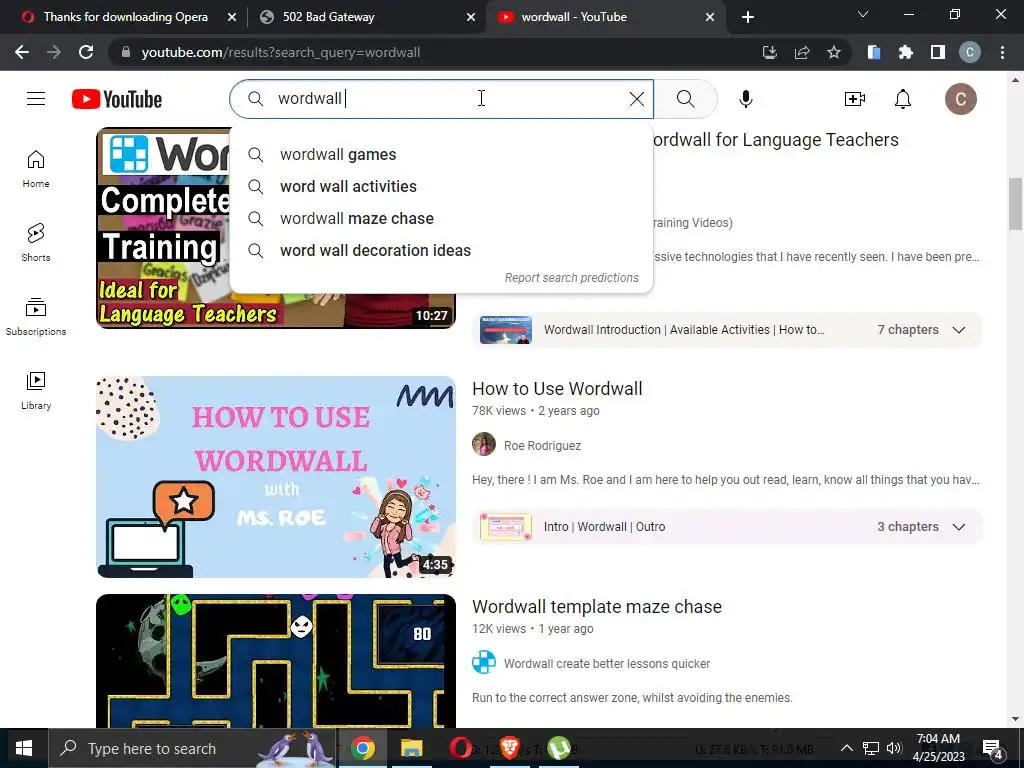Reload the page
Screen dimensions: 1024x768
[86, 52]
